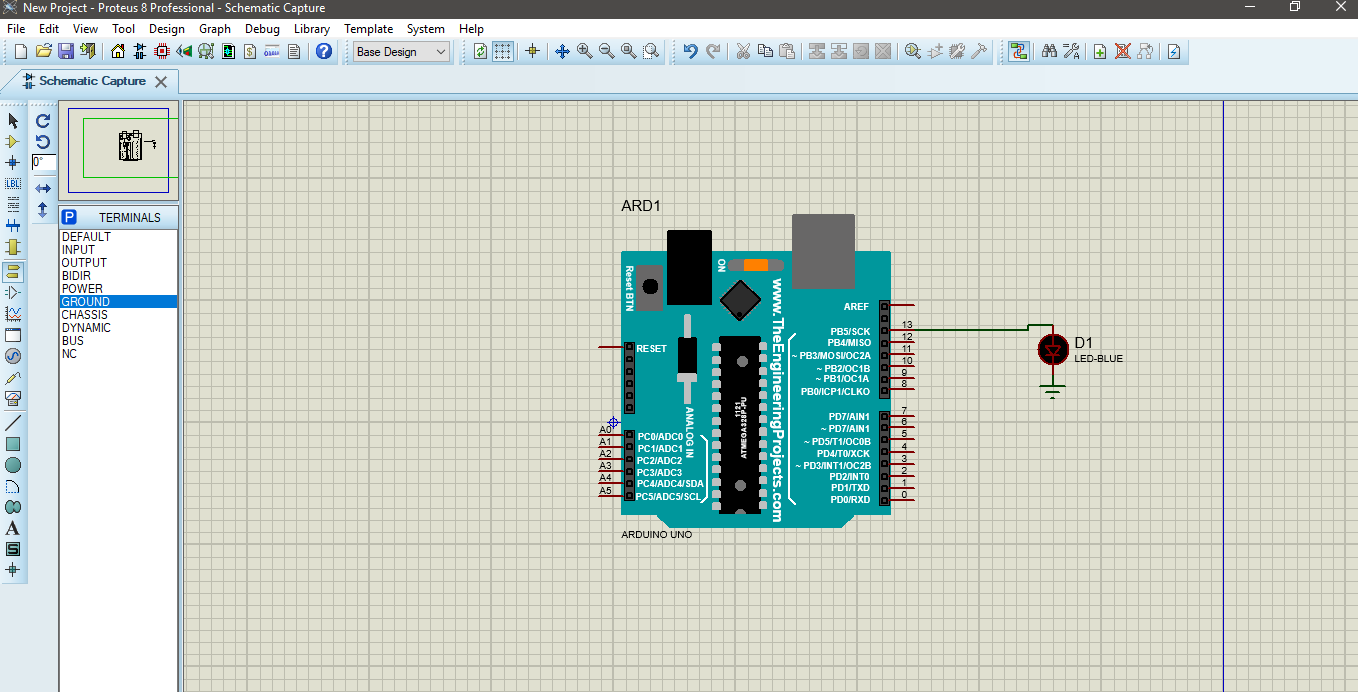Undo the last action
The image size is (1358, 692).
[691, 51]
